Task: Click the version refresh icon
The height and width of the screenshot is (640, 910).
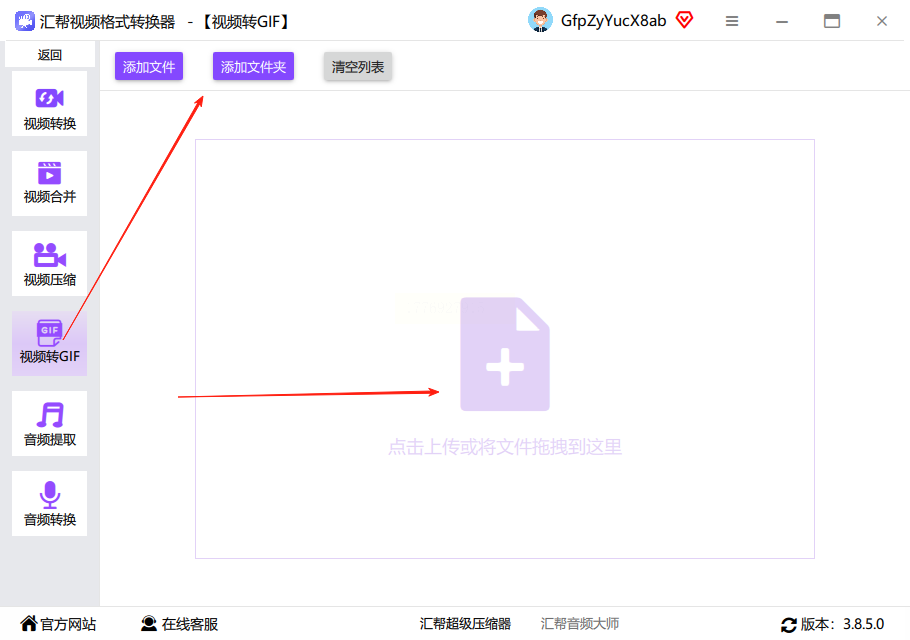Action: (789, 625)
